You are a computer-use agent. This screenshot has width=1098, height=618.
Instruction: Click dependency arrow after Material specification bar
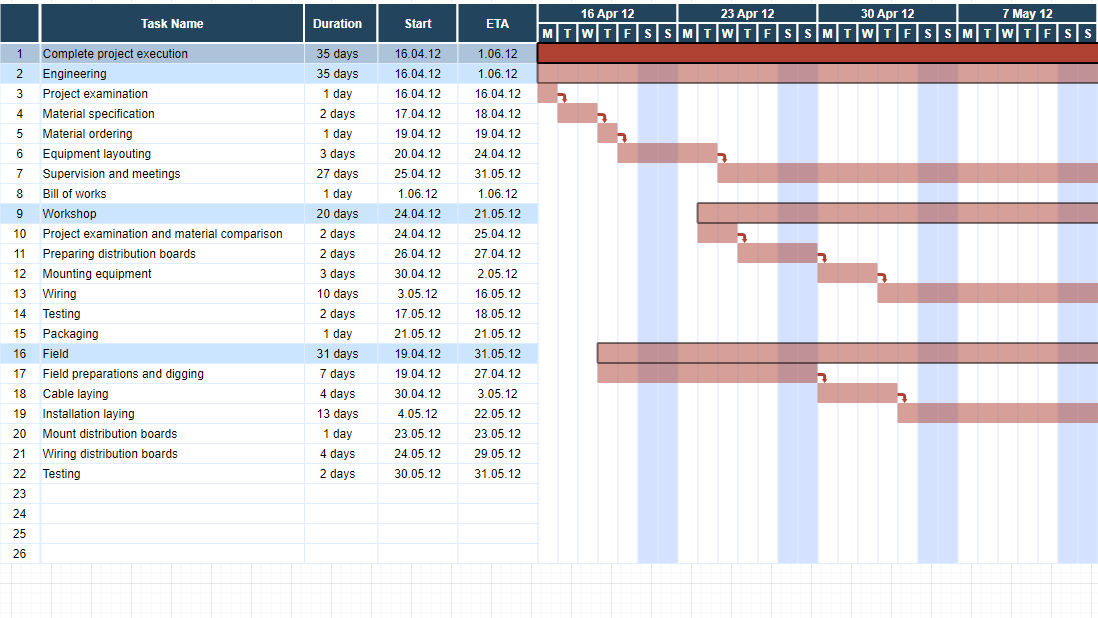pos(603,118)
